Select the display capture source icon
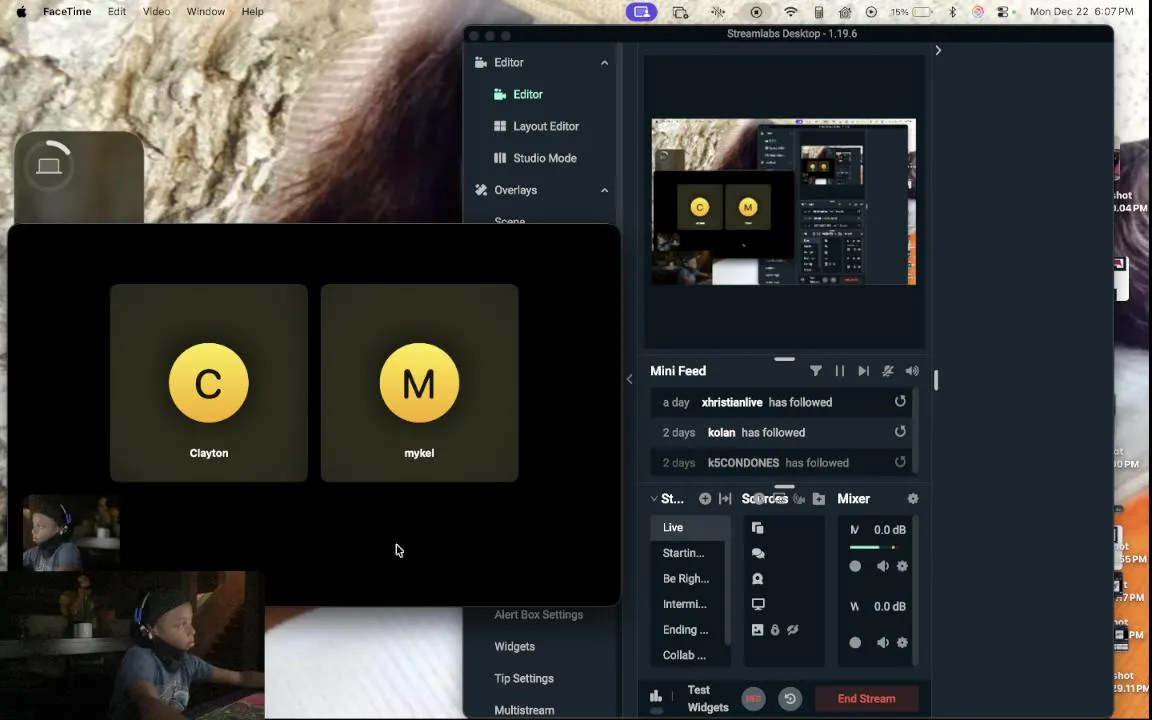This screenshot has width=1152, height=720. (x=757, y=604)
